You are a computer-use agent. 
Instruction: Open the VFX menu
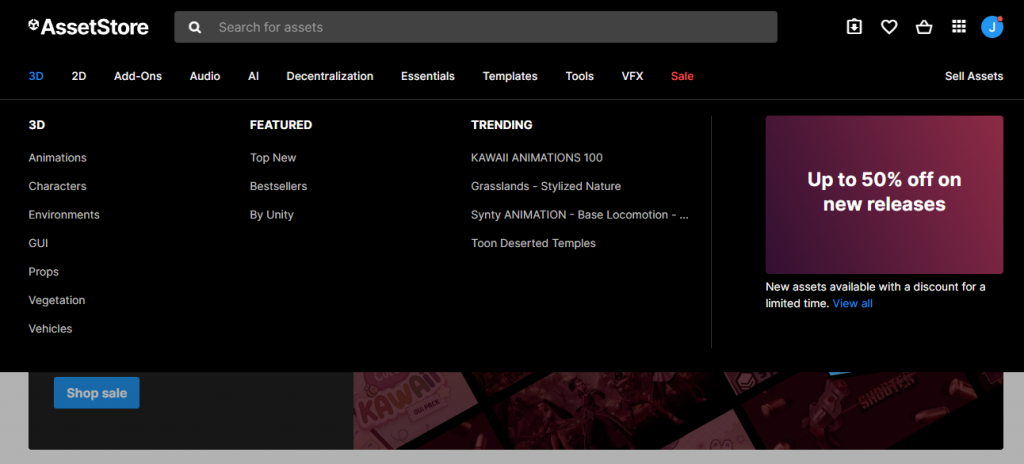(632, 76)
